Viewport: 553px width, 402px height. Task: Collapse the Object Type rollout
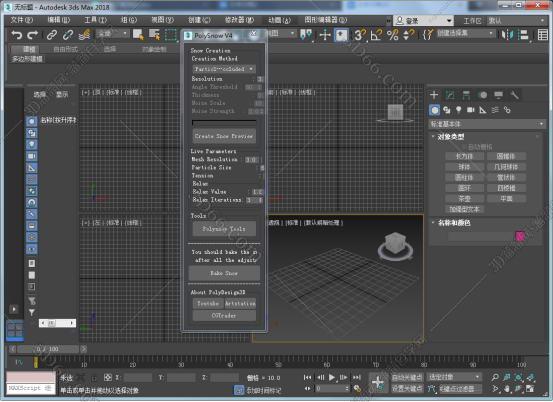click(450, 137)
